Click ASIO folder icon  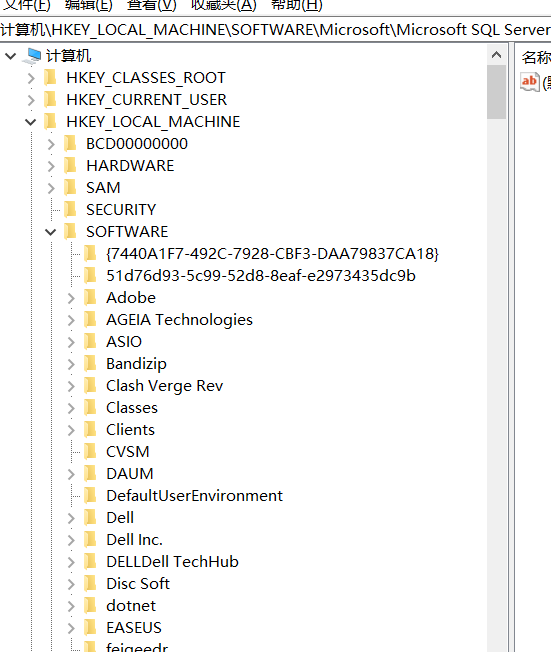click(x=90, y=342)
